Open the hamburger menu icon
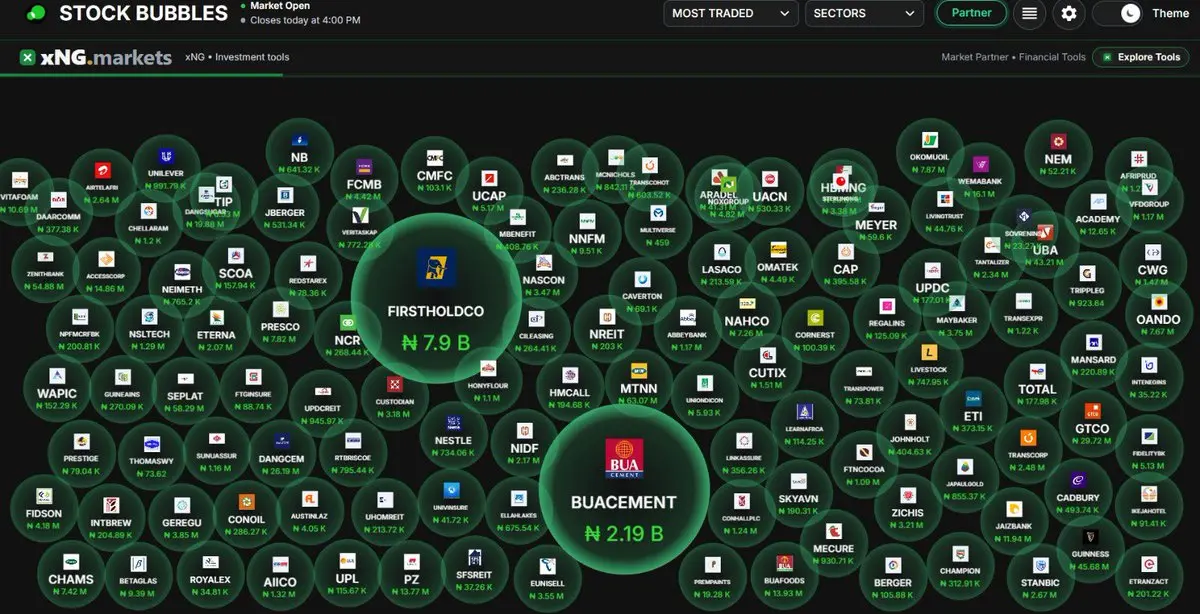1200x614 pixels. [x=1029, y=14]
